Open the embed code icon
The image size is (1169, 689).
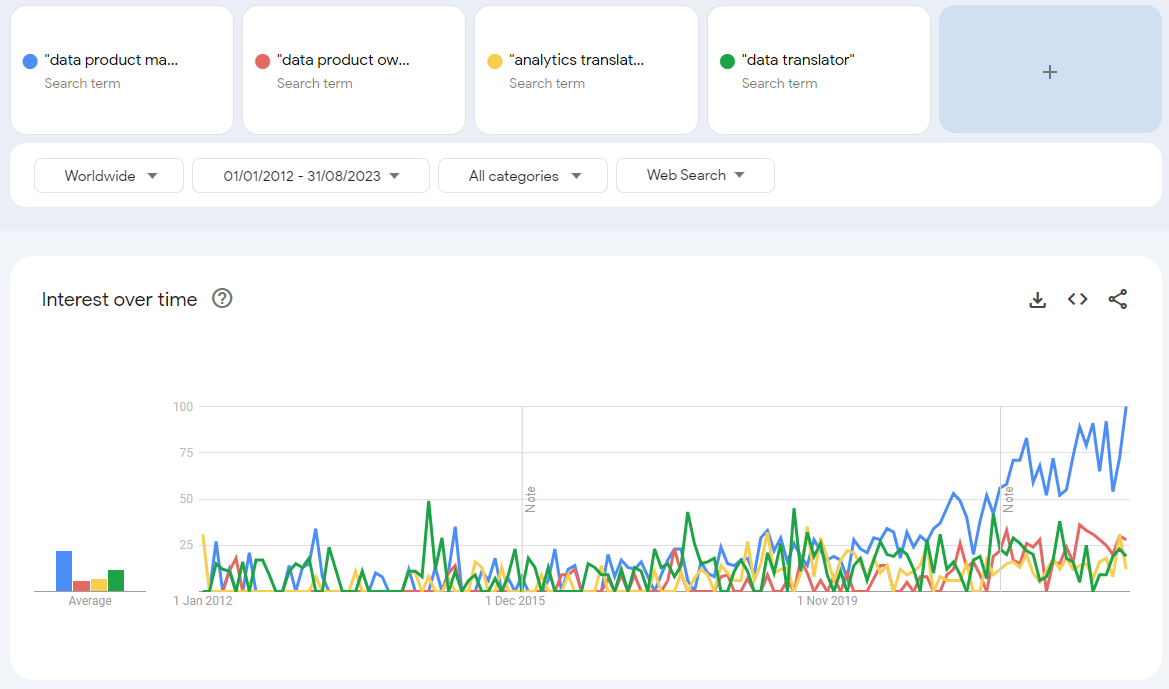[1077, 299]
